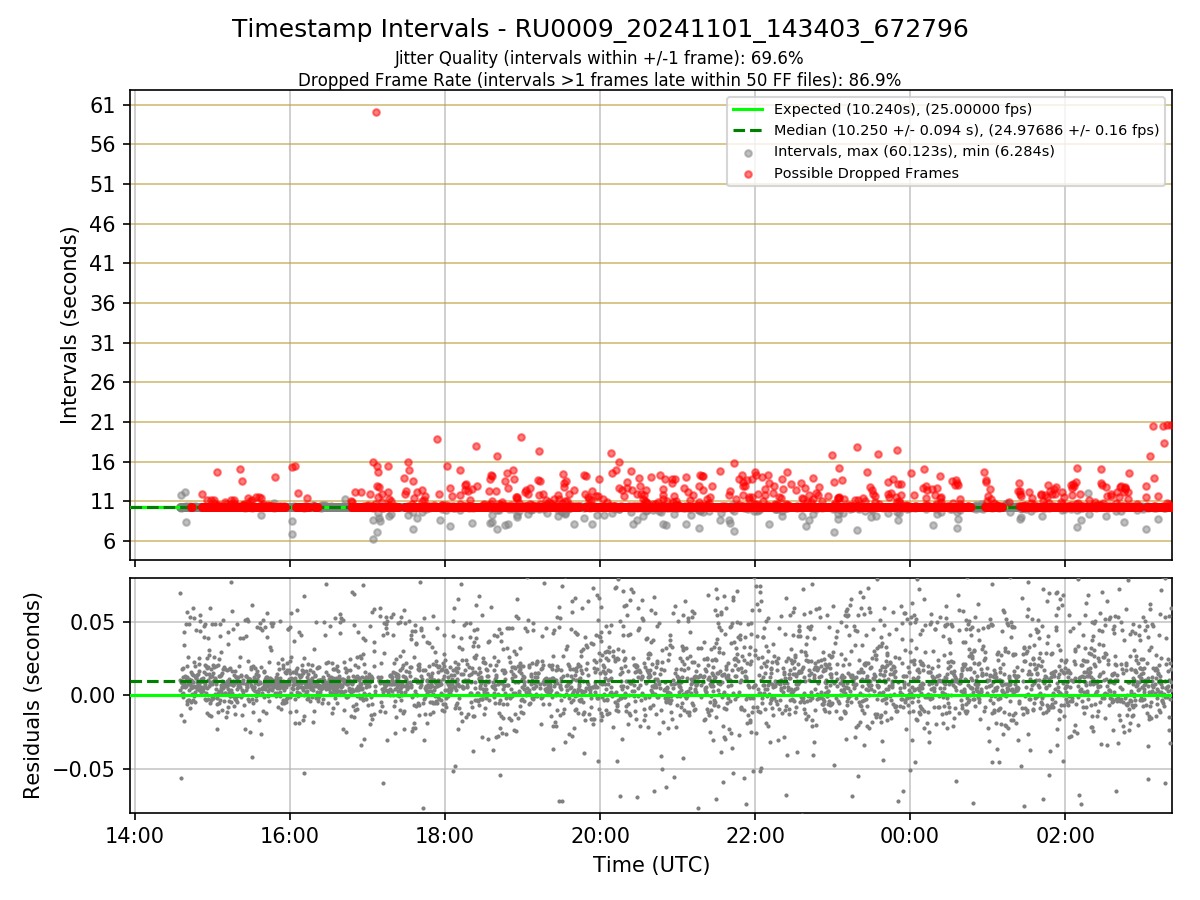
Task: Click the plot title Timestamp Intervals - RU0009_20241101_143403_672796
Action: (600, 28)
